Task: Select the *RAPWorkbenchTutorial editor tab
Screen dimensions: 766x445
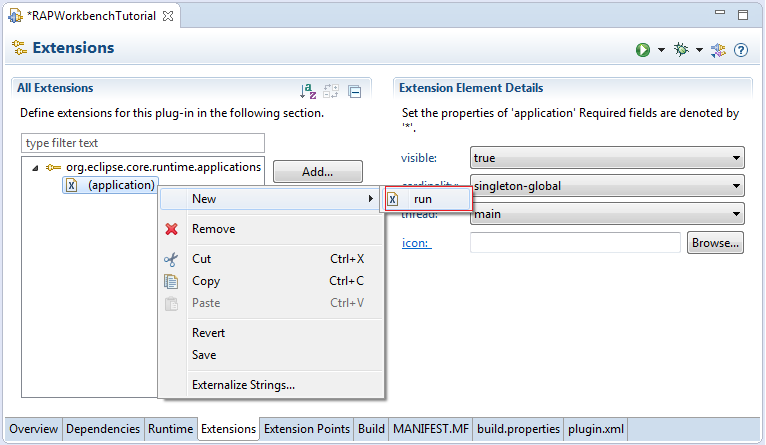Action: pyautogui.click(x=91, y=16)
